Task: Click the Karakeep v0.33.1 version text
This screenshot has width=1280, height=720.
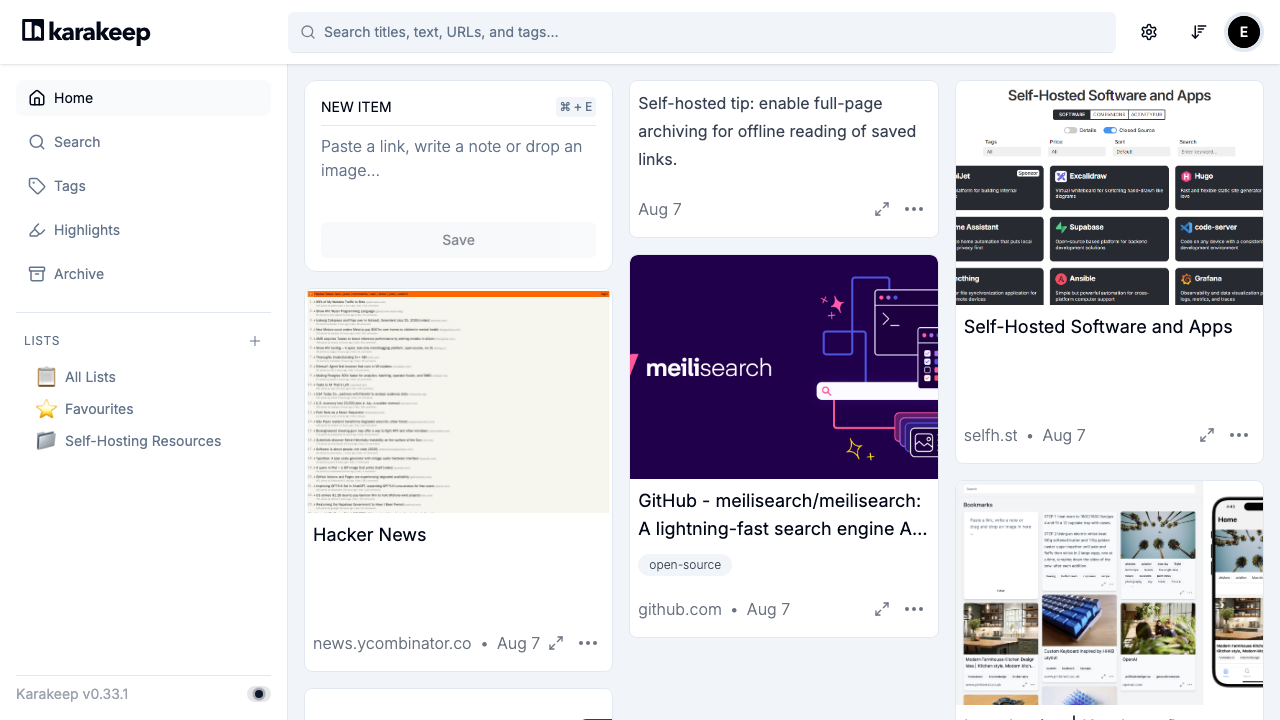Action: coord(72,694)
